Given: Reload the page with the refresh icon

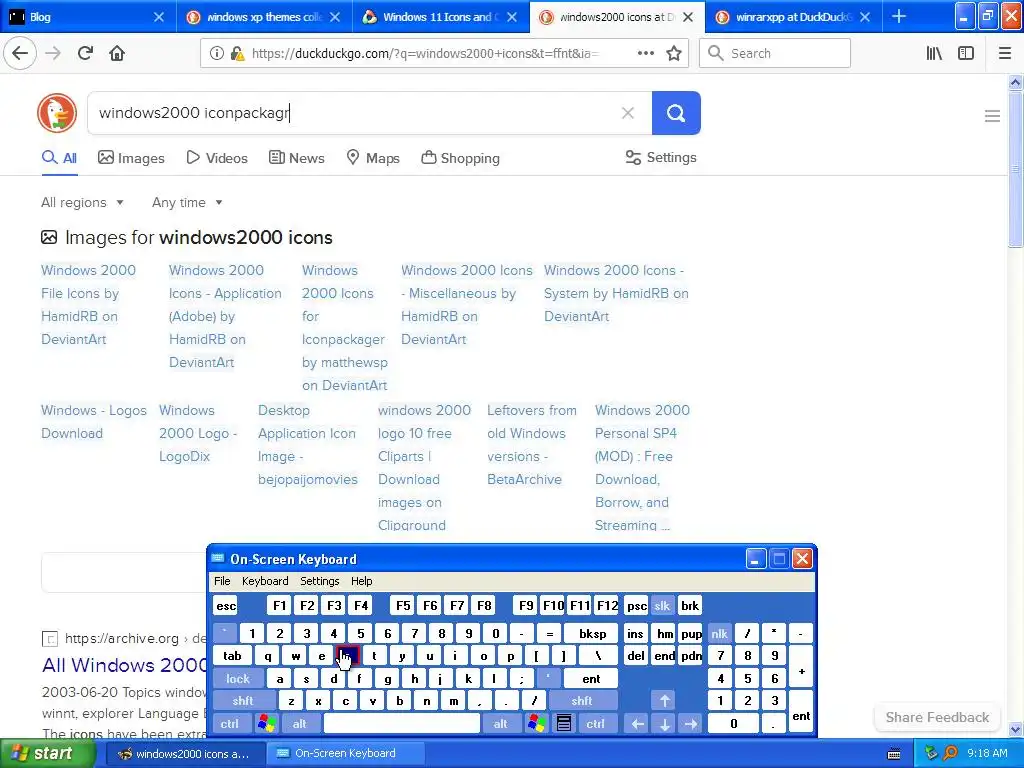Looking at the screenshot, I should 85,53.
